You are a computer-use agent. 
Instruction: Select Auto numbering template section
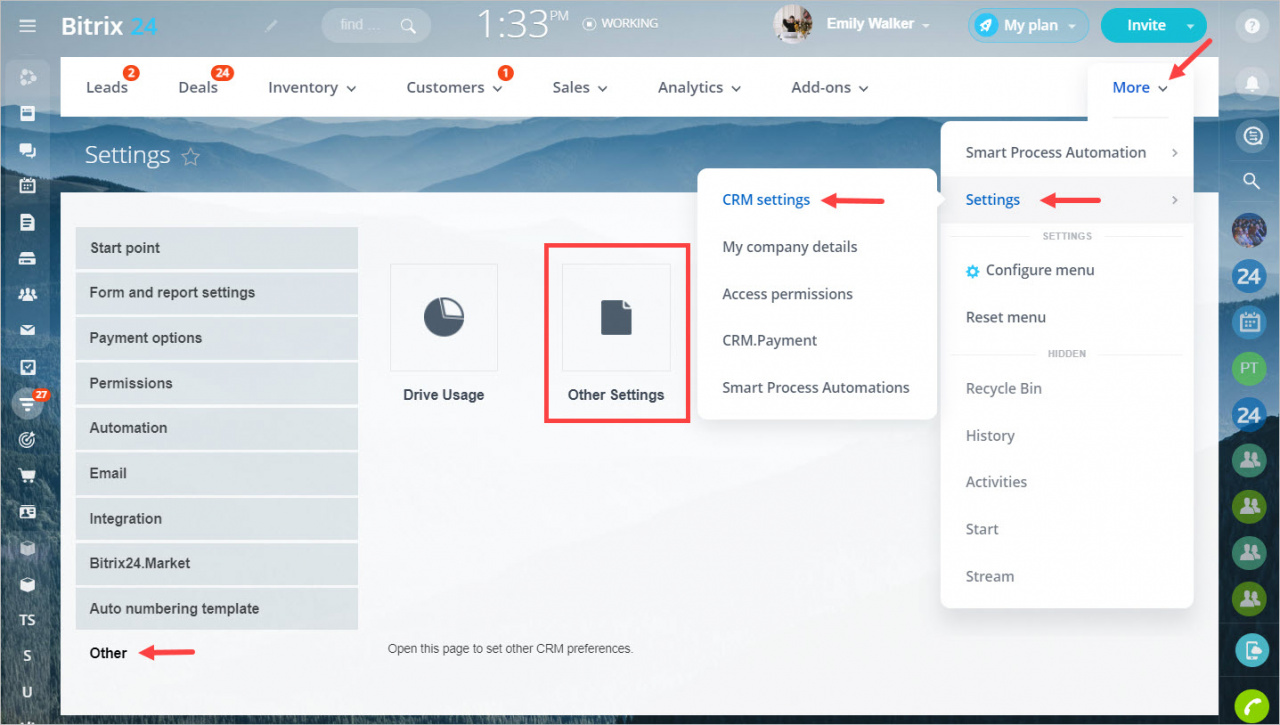point(217,609)
